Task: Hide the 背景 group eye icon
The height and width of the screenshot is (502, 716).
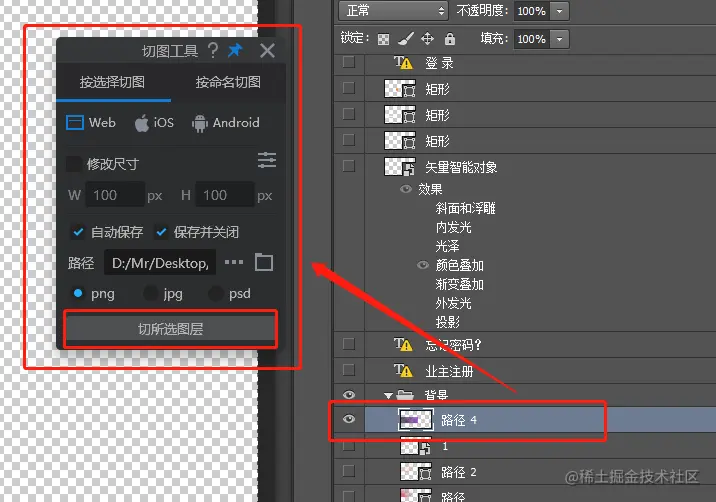Action: (349, 395)
